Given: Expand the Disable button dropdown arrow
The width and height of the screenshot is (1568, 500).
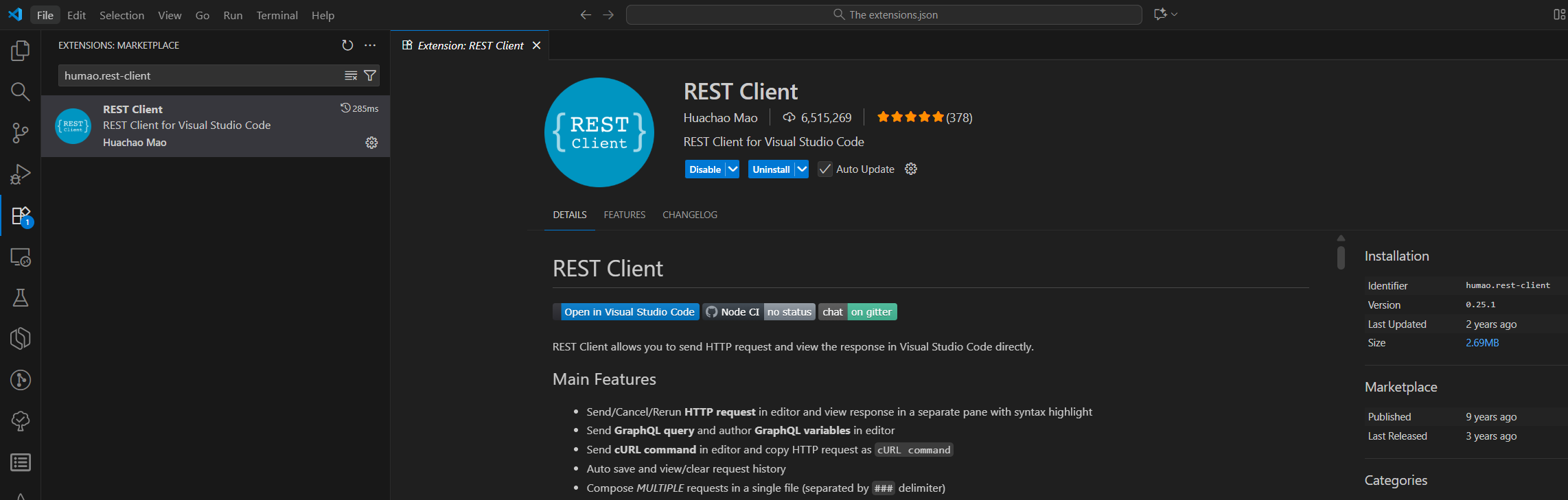Looking at the screenshot, I should pos(733,169).
